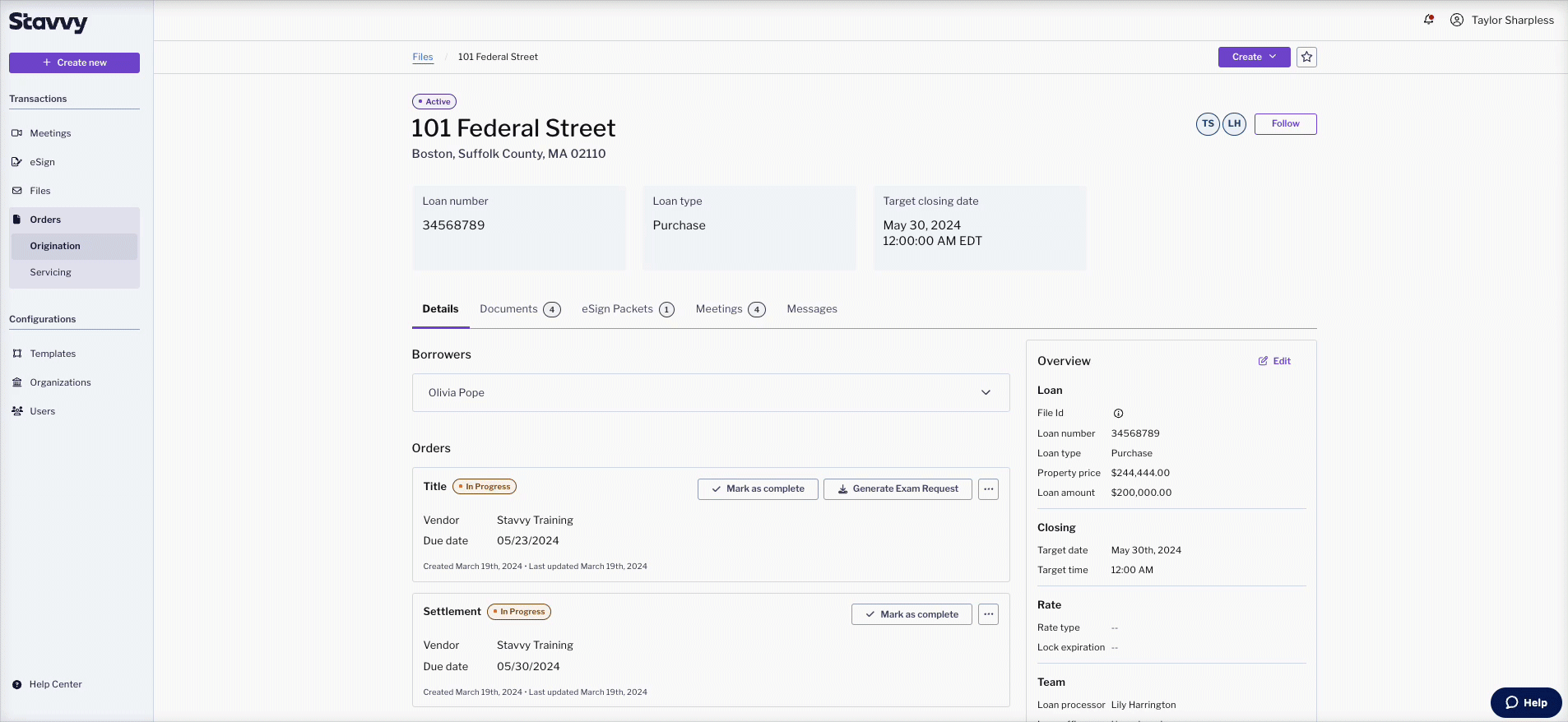Switch to the Documents tab

[520, 309]
